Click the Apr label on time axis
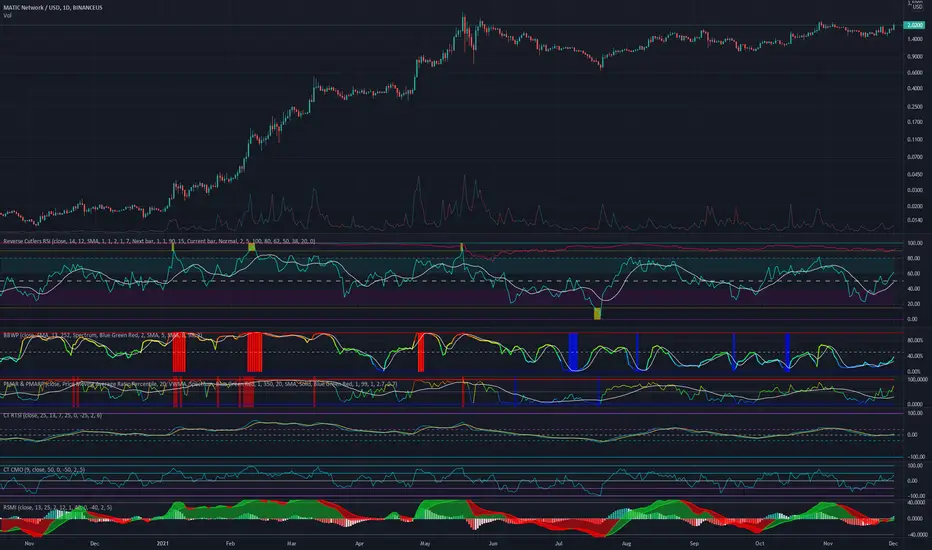The image size is (932, 550). pos(359,543)
